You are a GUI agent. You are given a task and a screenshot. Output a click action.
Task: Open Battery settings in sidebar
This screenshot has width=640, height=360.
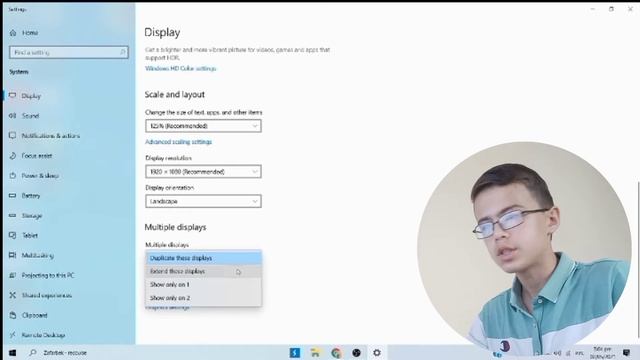pos(31,196)
